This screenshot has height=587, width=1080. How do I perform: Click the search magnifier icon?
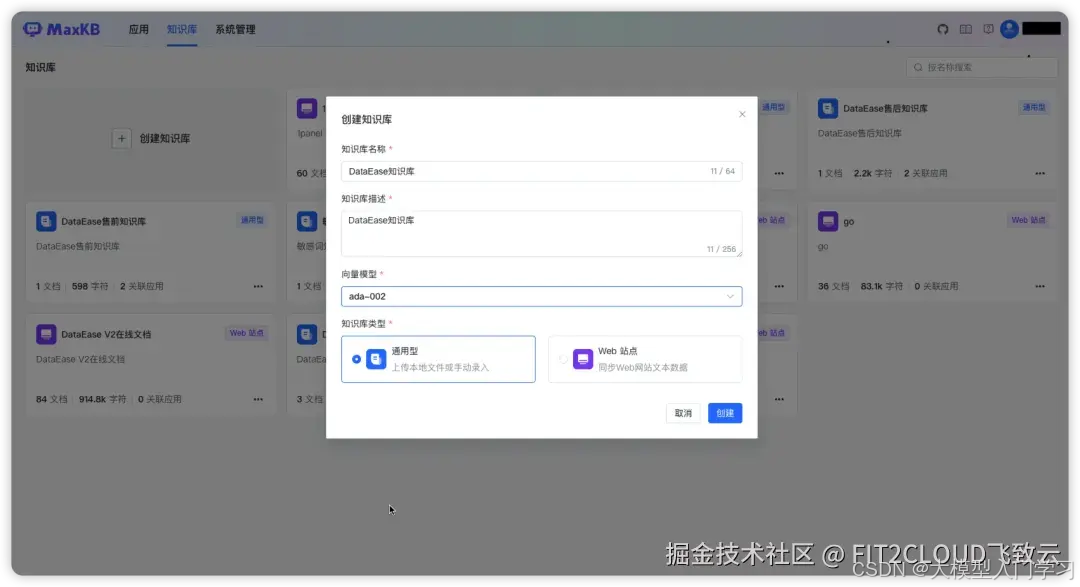point(917,68)
